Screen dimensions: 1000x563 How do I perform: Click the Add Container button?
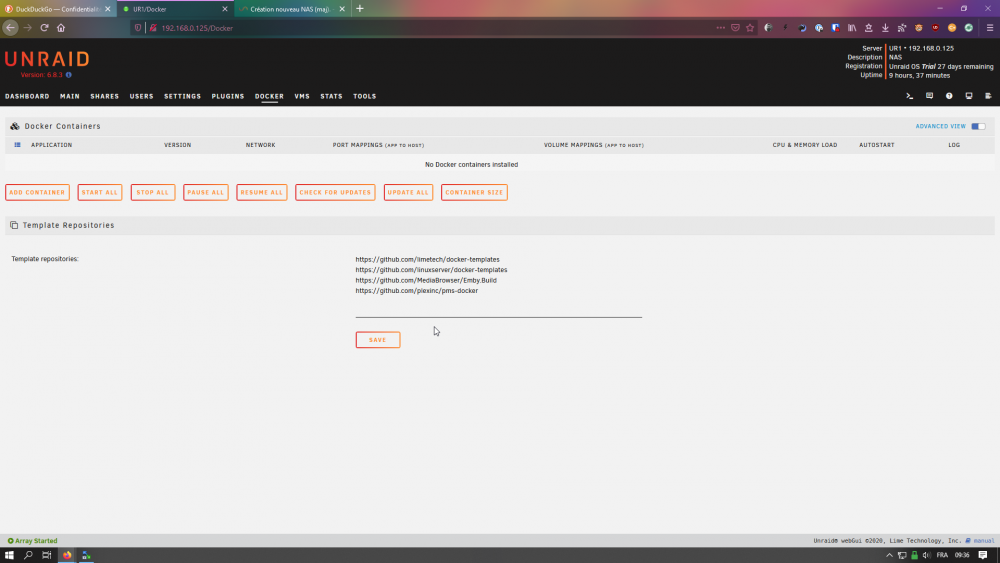[x=37, y=192]
